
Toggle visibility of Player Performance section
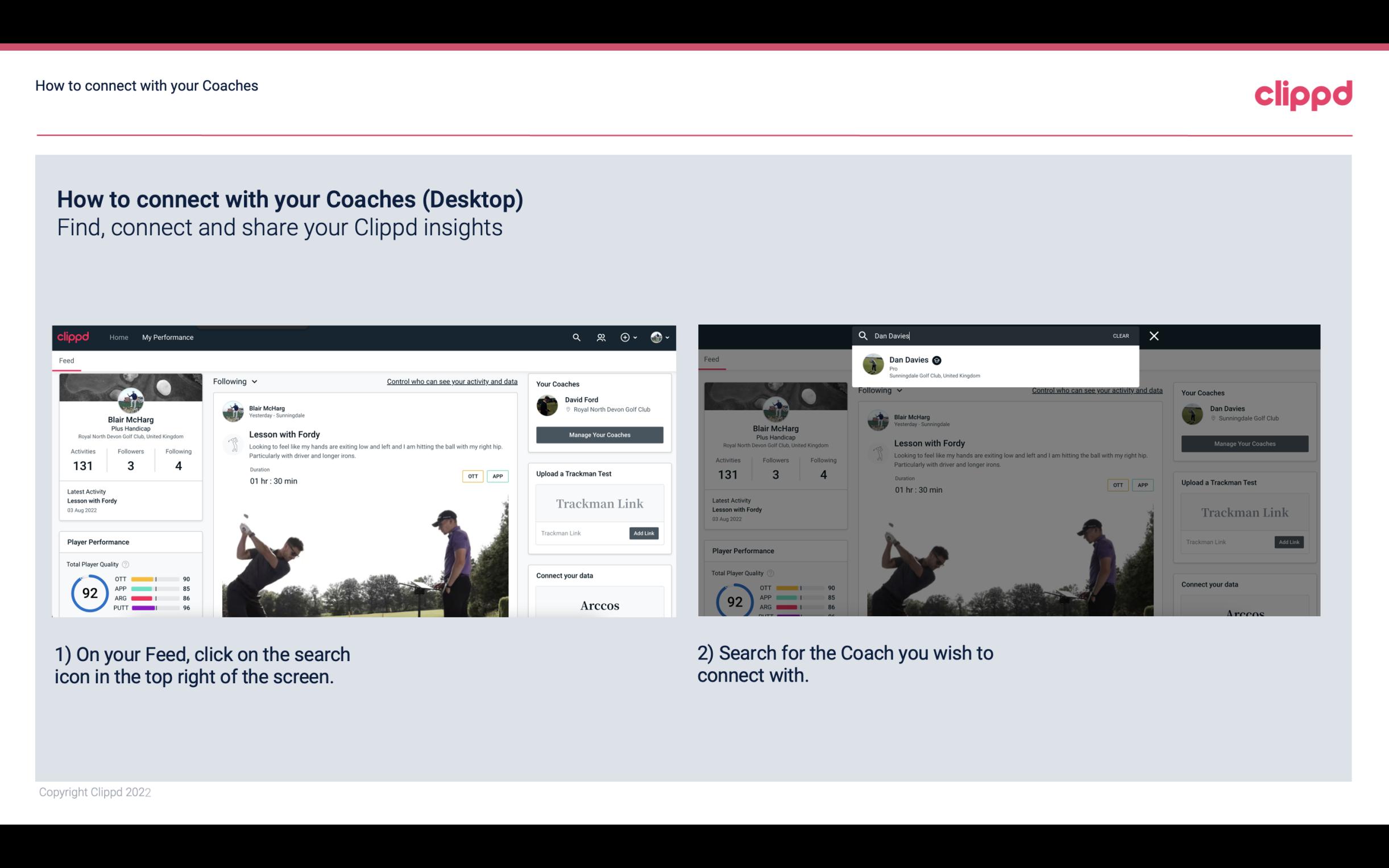tap(98, 541)
